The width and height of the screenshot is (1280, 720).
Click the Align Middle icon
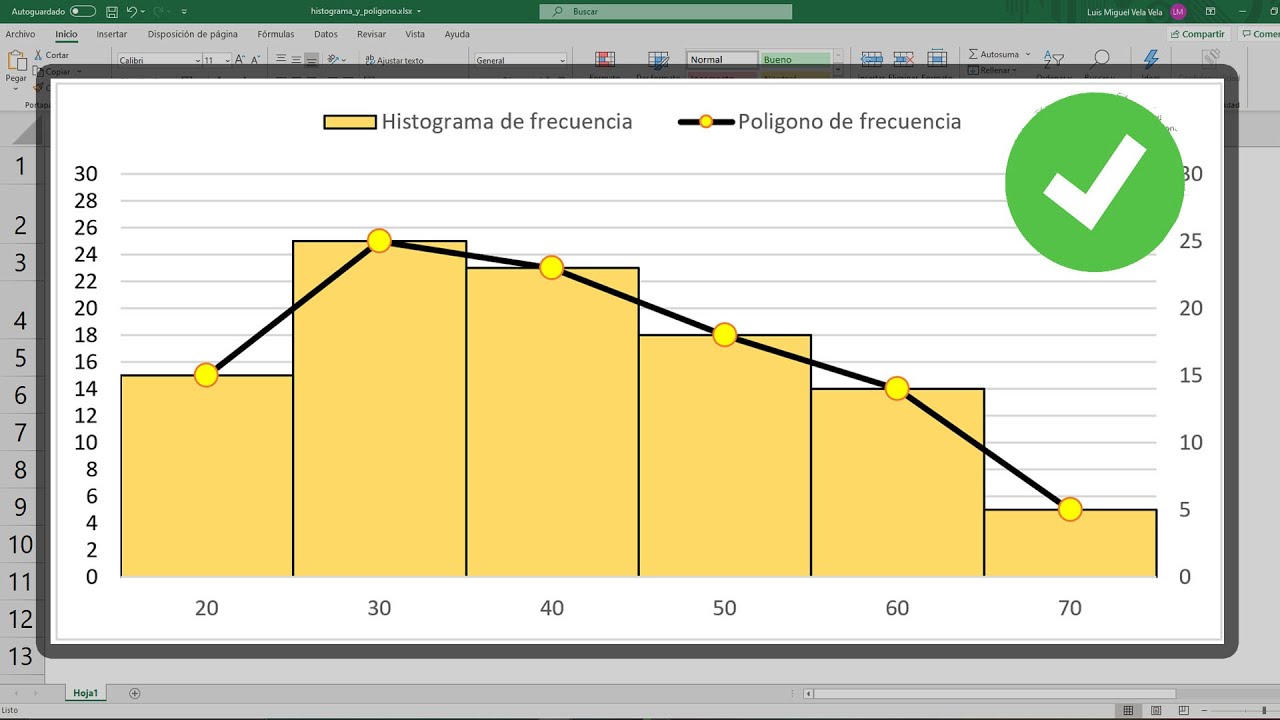click(x=297, y=60)
